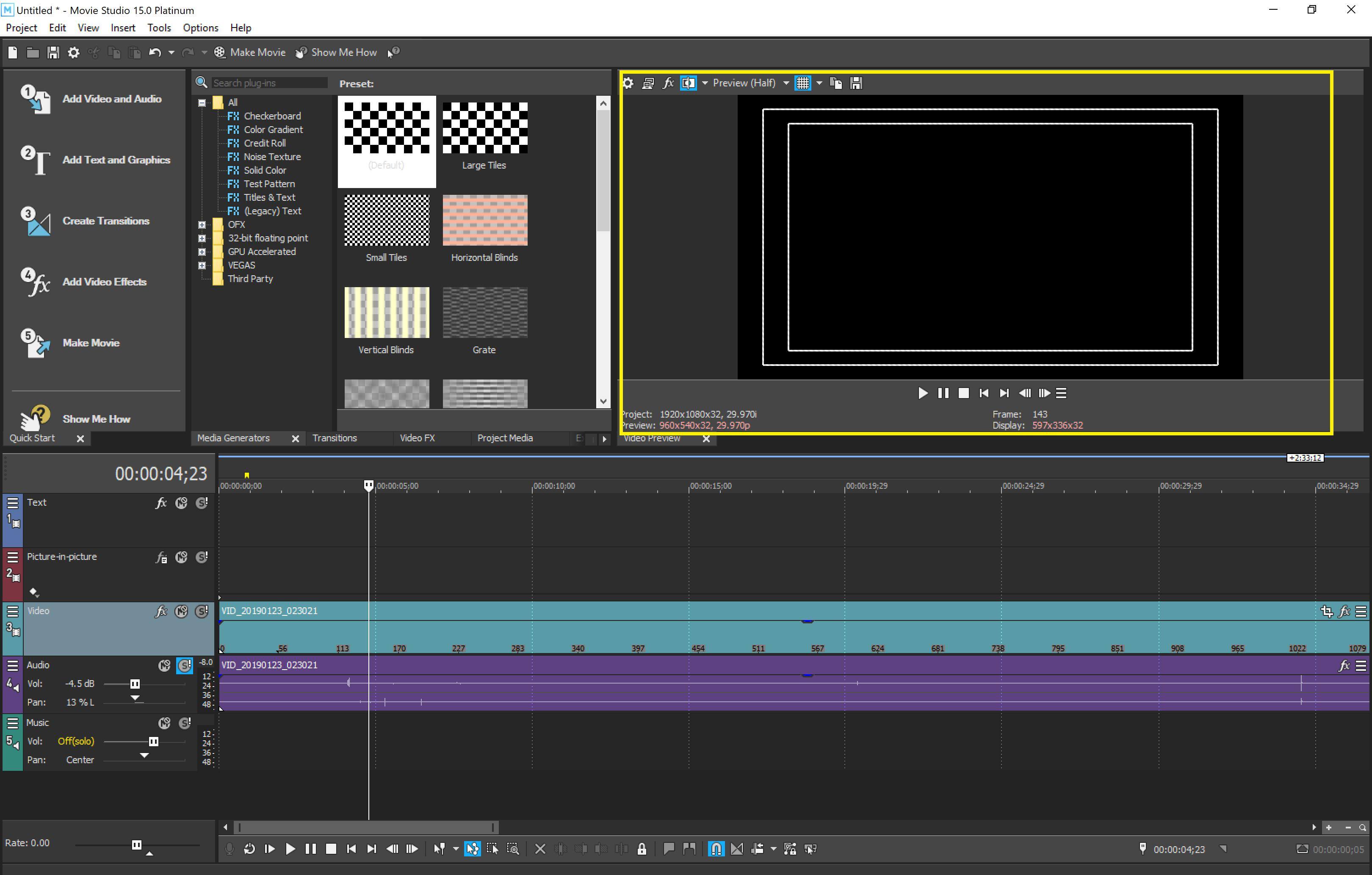This screenshot has width=1372, height=875.
Task: Mute the Audio track
Action: coord(164,665)
